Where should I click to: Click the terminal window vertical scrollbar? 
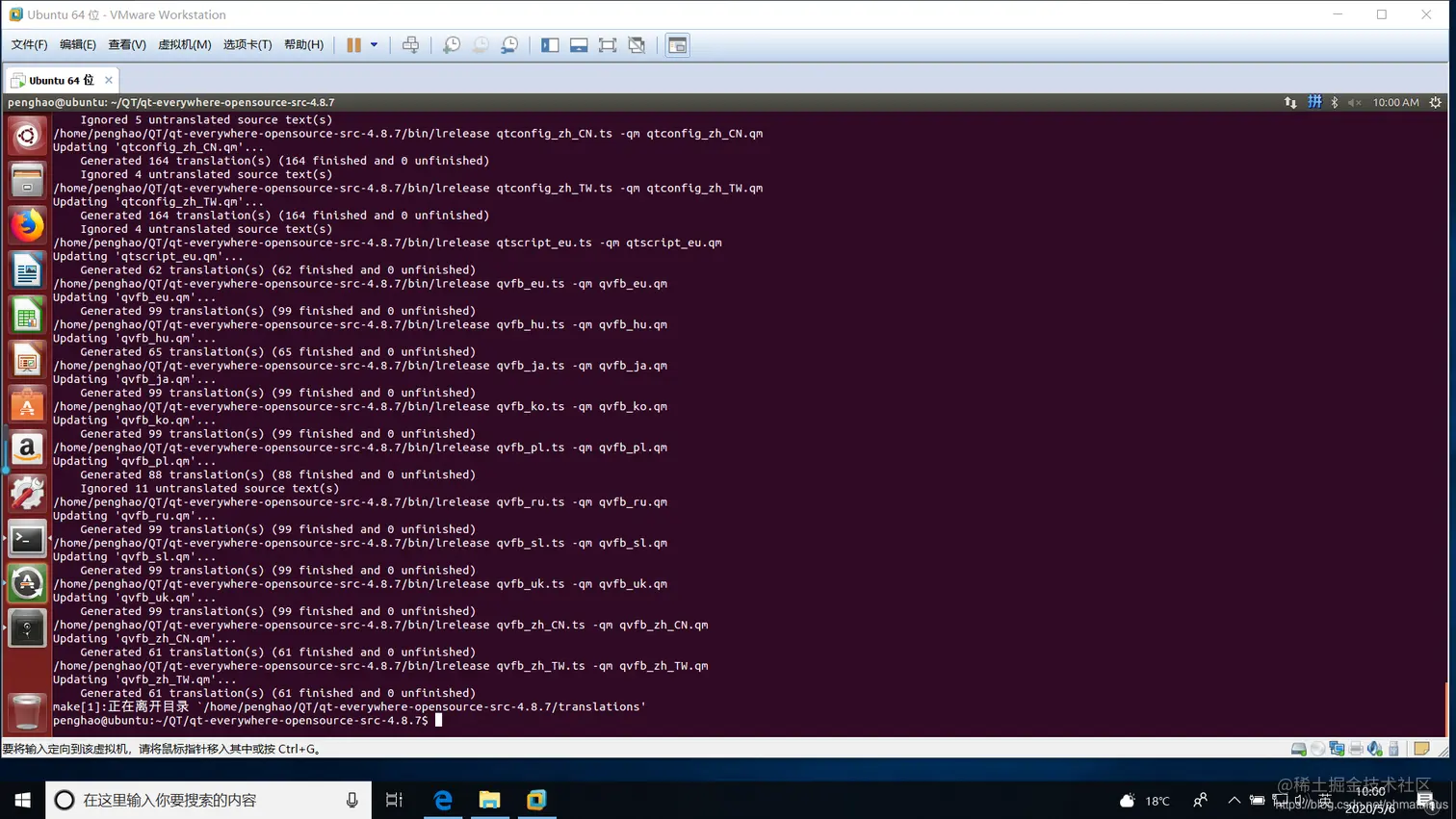[x=1445, y=707]
